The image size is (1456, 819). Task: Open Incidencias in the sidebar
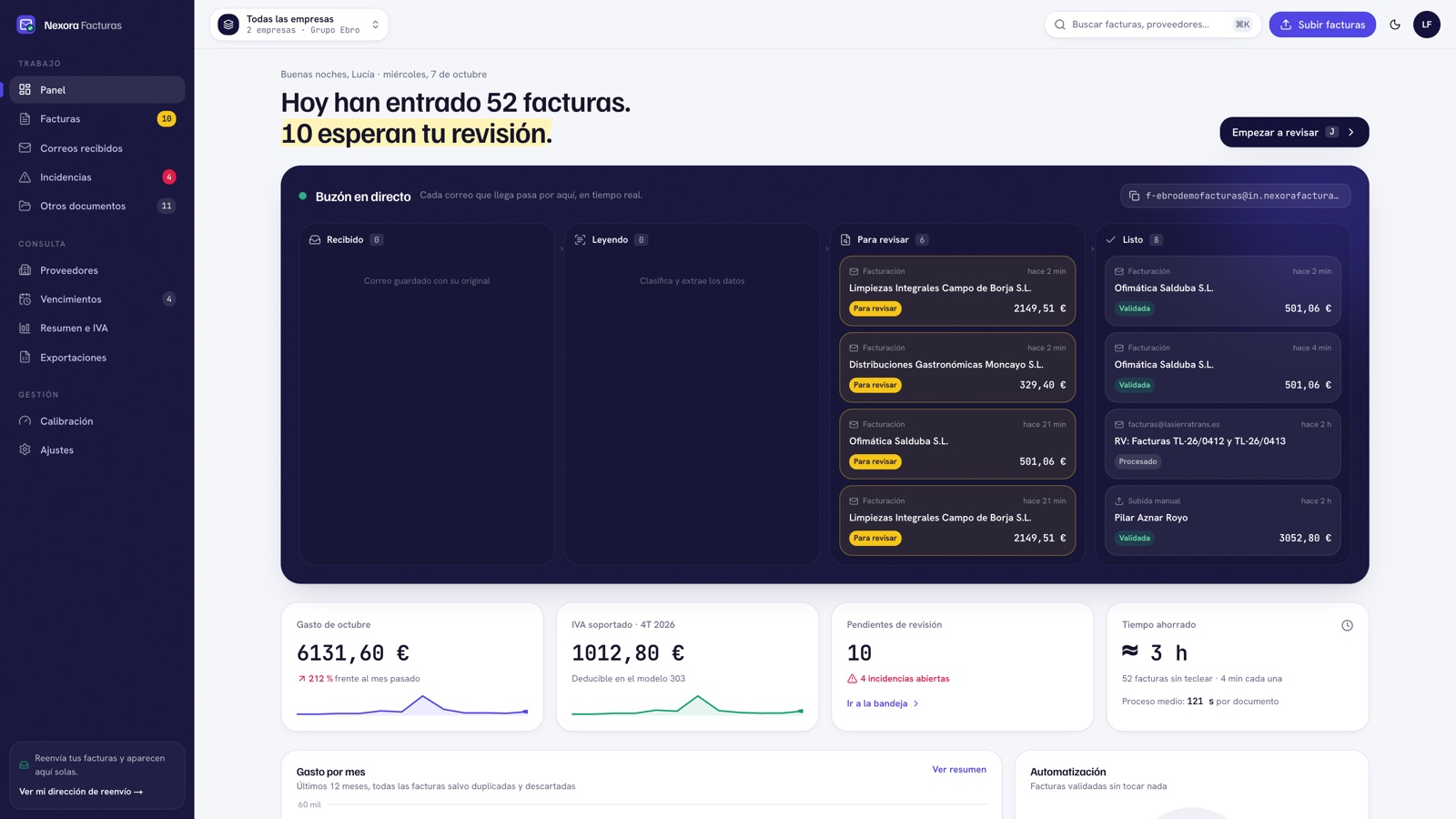(x=97, y=177)
